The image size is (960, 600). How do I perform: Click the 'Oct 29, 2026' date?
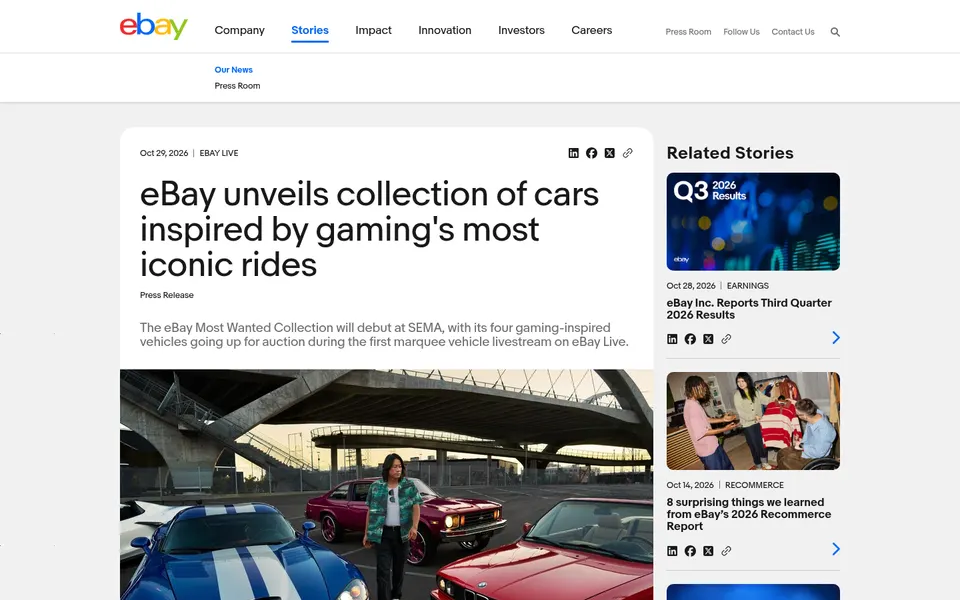point(163,153)
